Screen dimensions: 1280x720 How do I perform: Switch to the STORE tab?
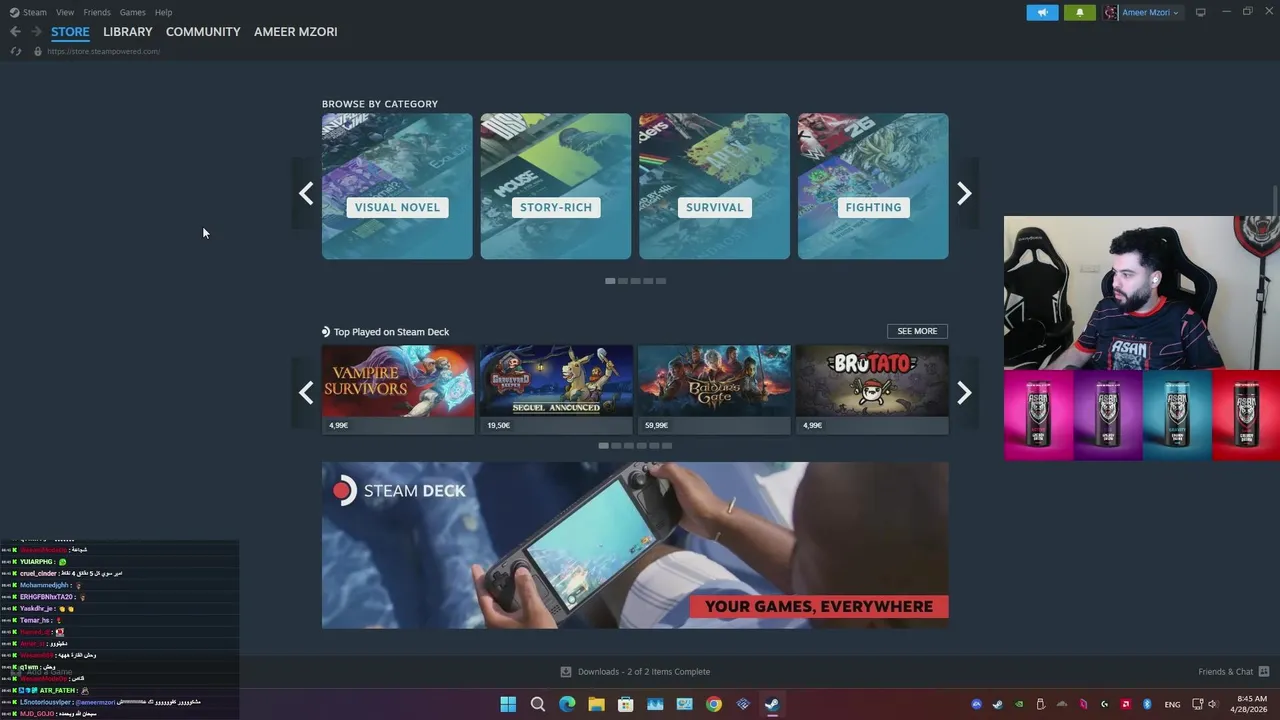(70, 32)
